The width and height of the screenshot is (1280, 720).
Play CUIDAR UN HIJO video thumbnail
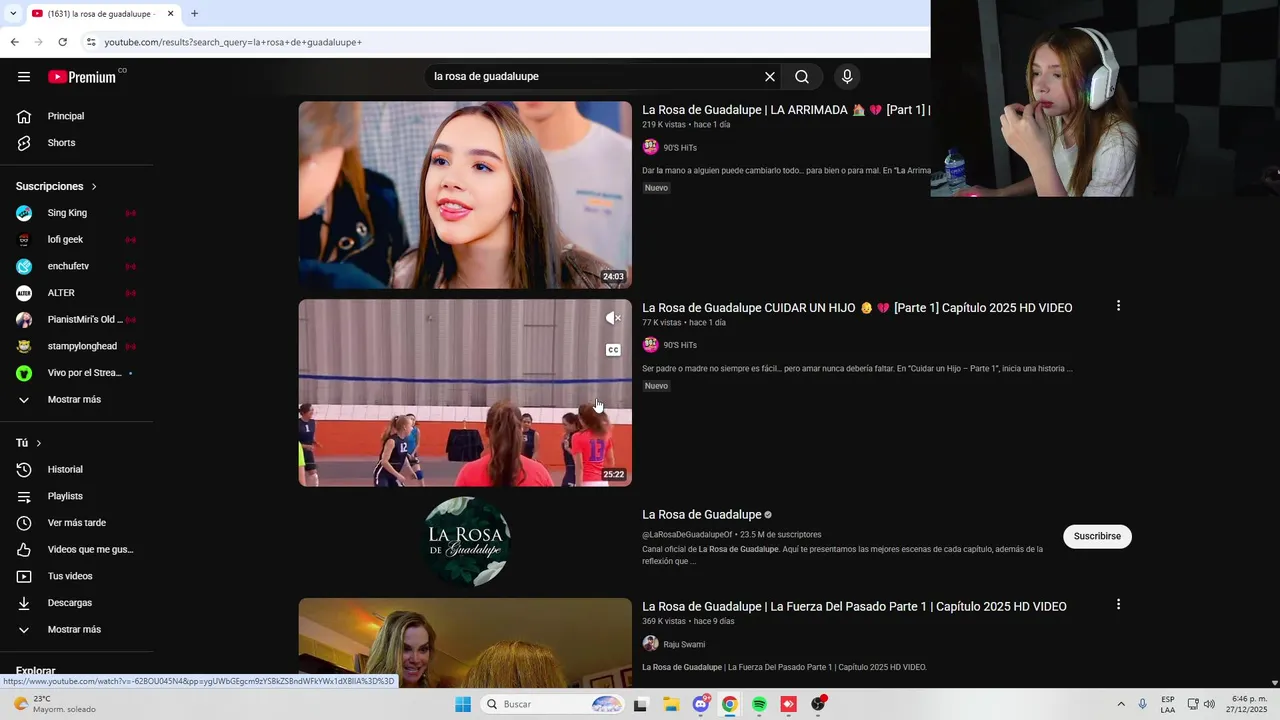point(465,393)
